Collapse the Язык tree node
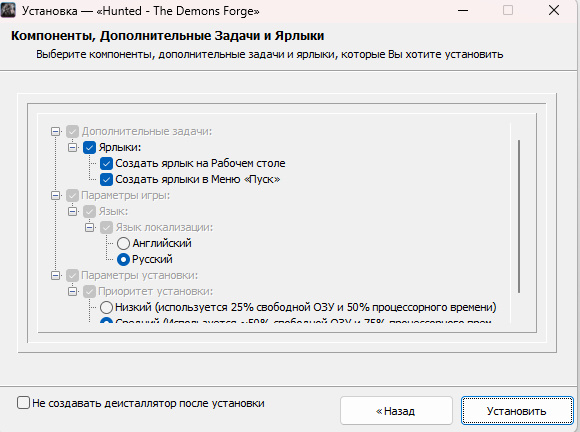This screenshot has width=580, height=432. point(72,211)
